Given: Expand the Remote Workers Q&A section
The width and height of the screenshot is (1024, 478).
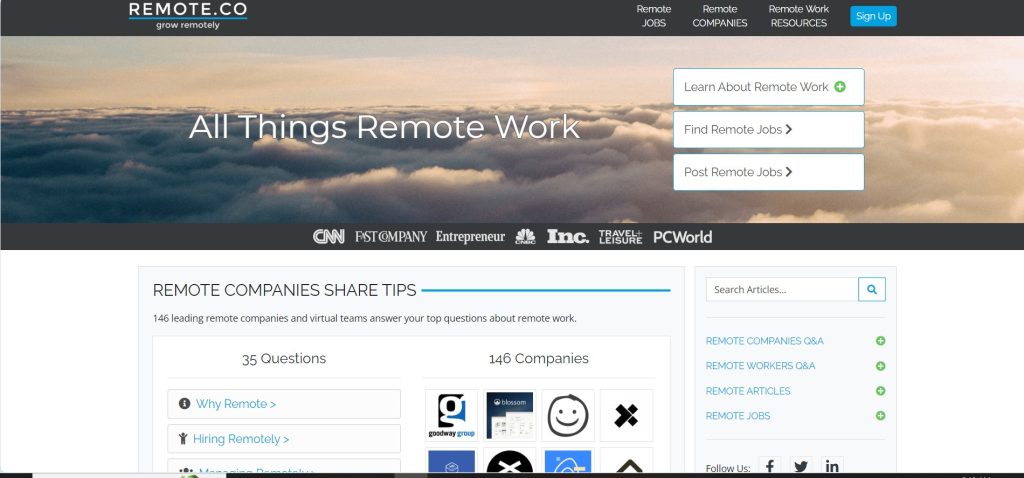Looking at the screenshot, I should click(x=880, y=366).
